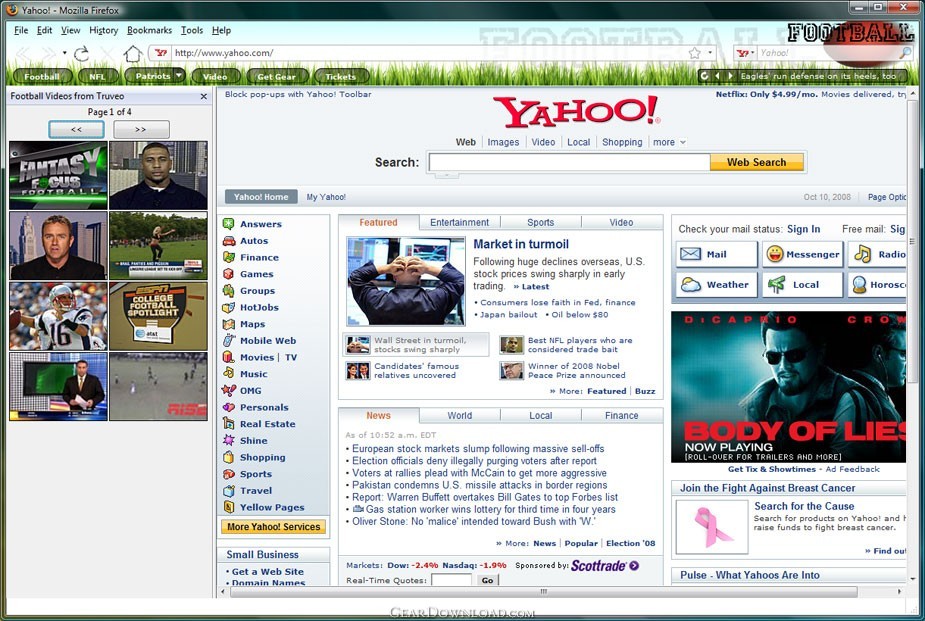The height and width of the screenshot is (621, 925).
Task: Open the Finance icon
Action: [229, 257]
